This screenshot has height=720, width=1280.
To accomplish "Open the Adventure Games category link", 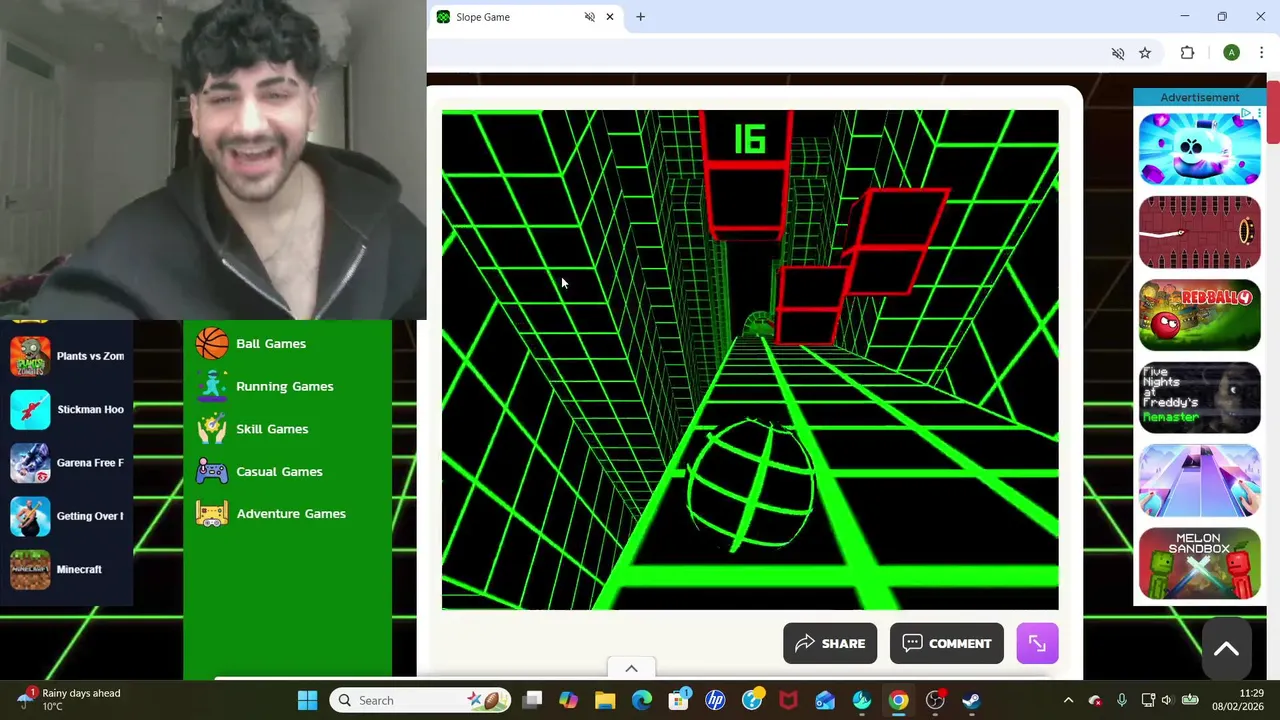I will [291, 514].
